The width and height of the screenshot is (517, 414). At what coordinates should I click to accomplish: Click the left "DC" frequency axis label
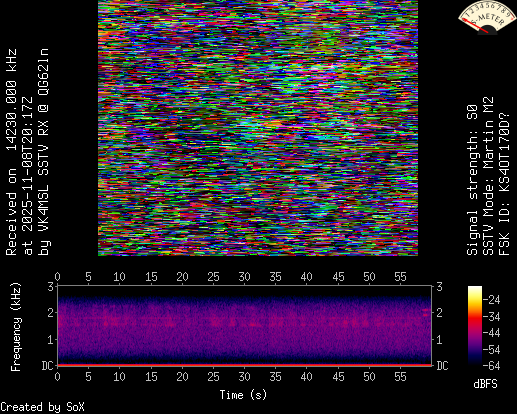coord(48,366)
